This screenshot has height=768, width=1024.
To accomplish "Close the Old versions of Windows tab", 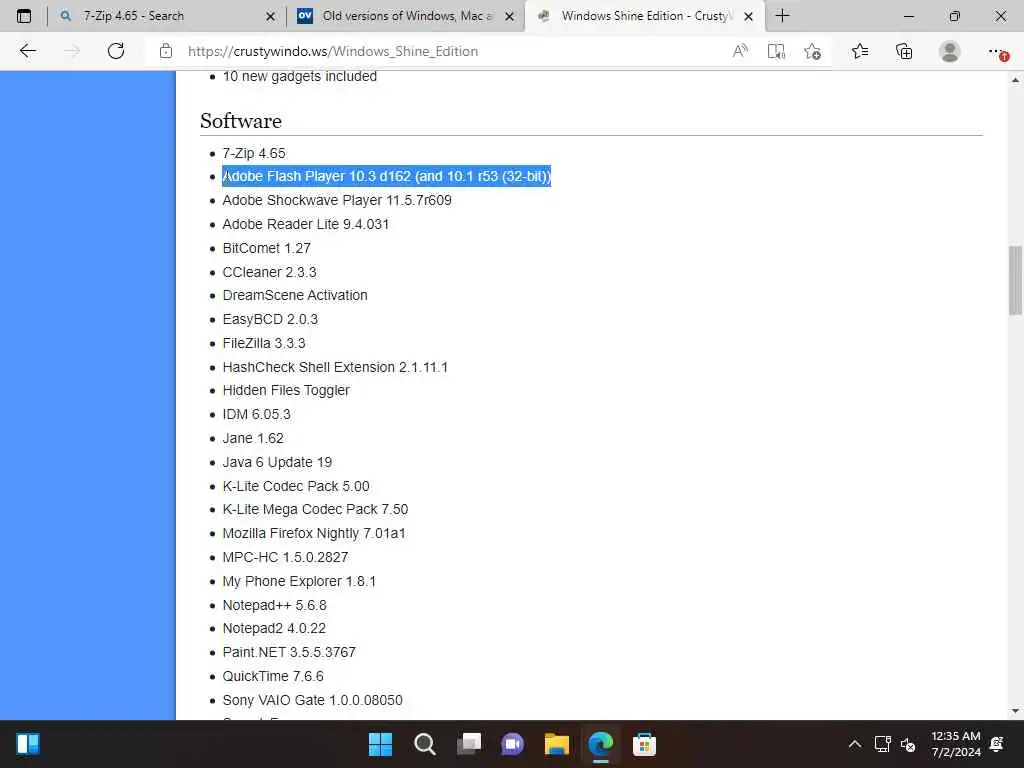I will pyautogui.click(x=509, y=16).
